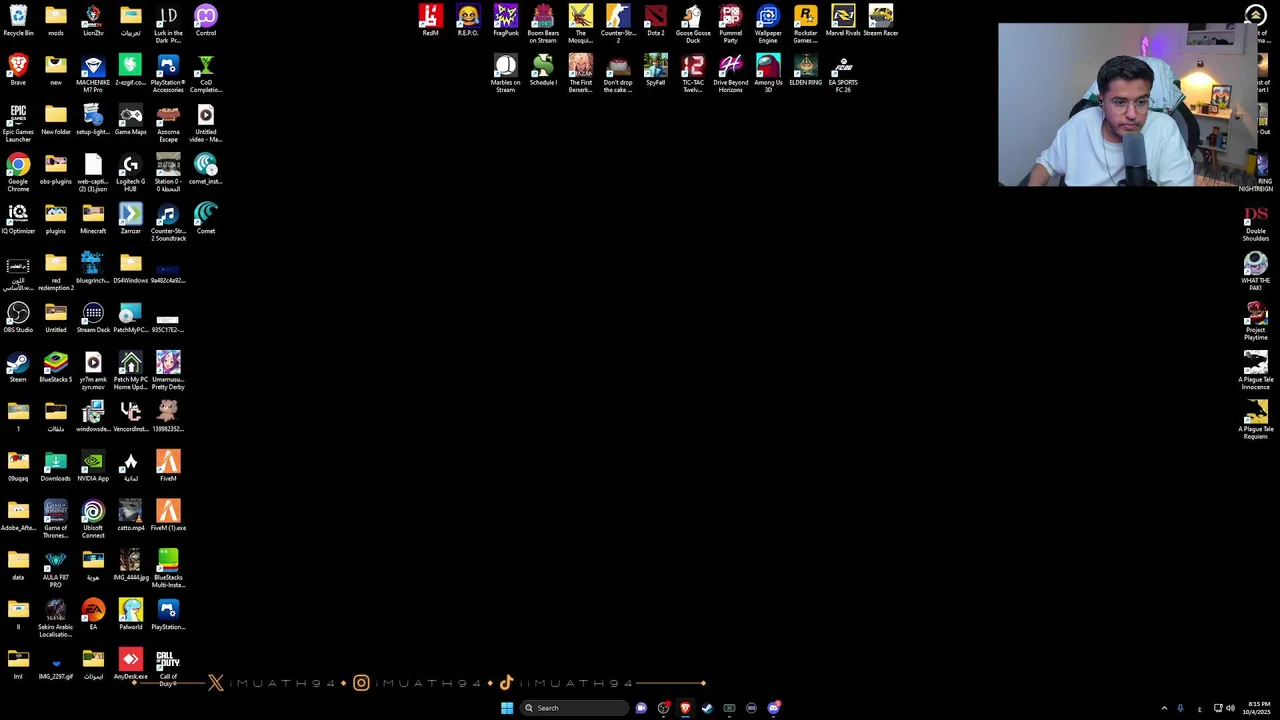The image size is (1280, 720).
Task: Open the taskbar clock and date
Action: [1258, 708]
